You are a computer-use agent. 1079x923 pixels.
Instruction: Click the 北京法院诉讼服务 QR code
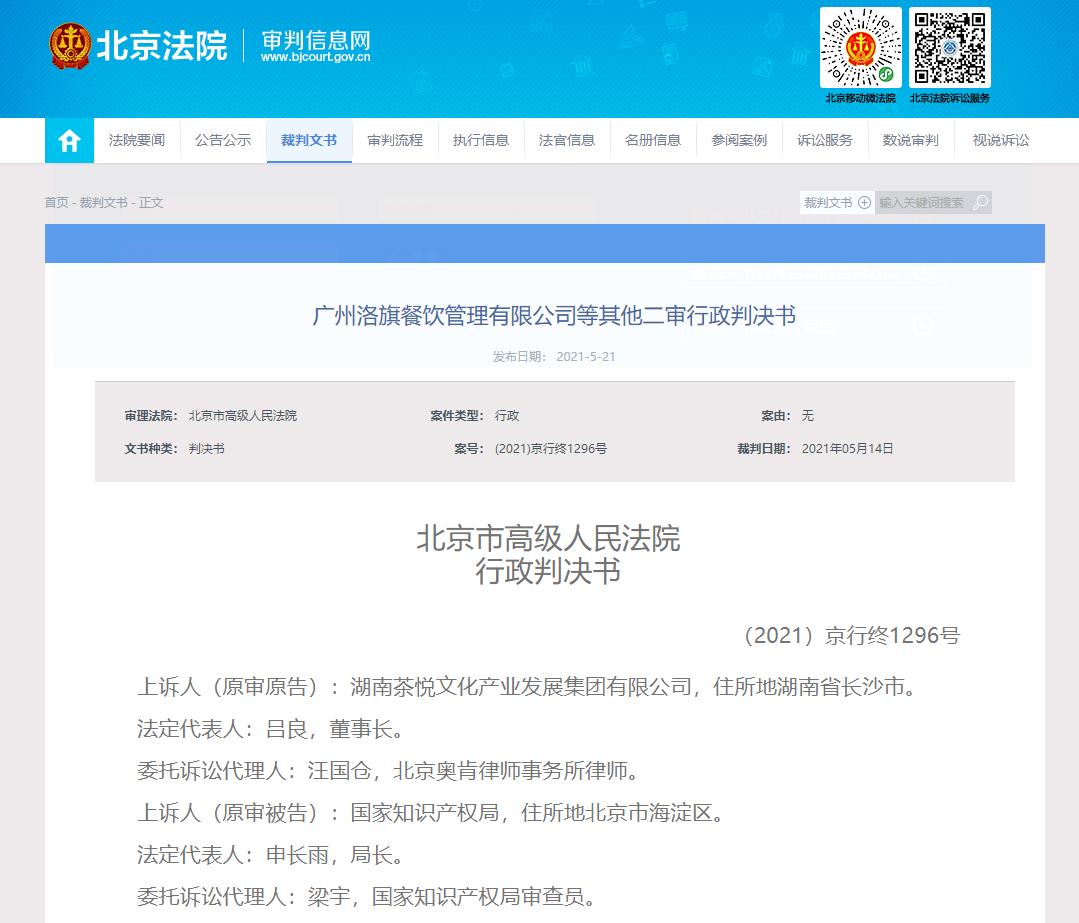950,47
